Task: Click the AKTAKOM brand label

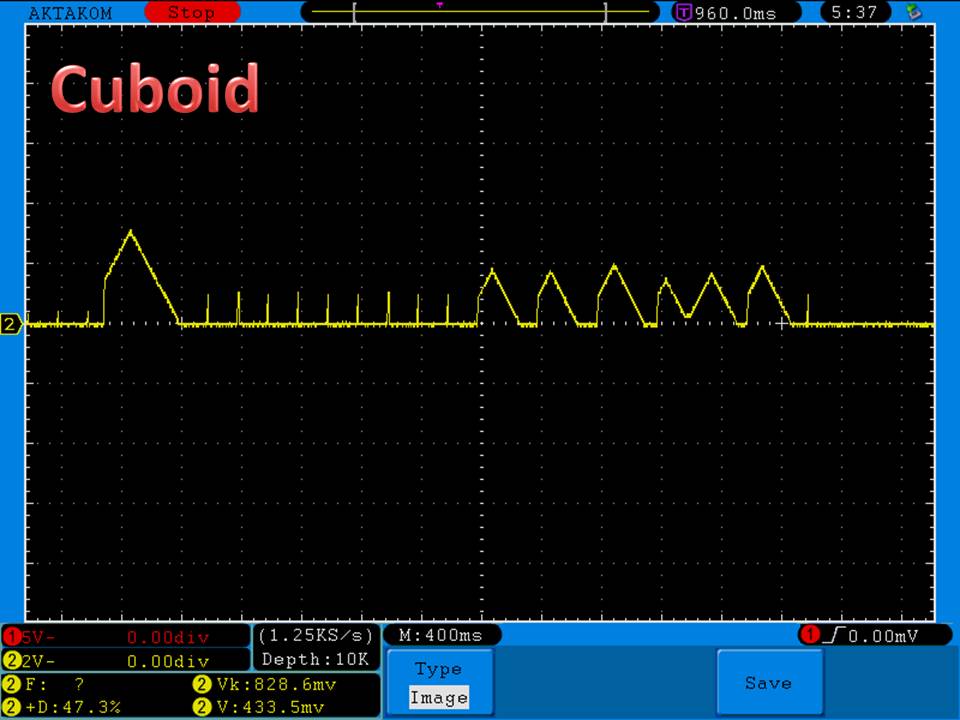Action: coord(70,13)
